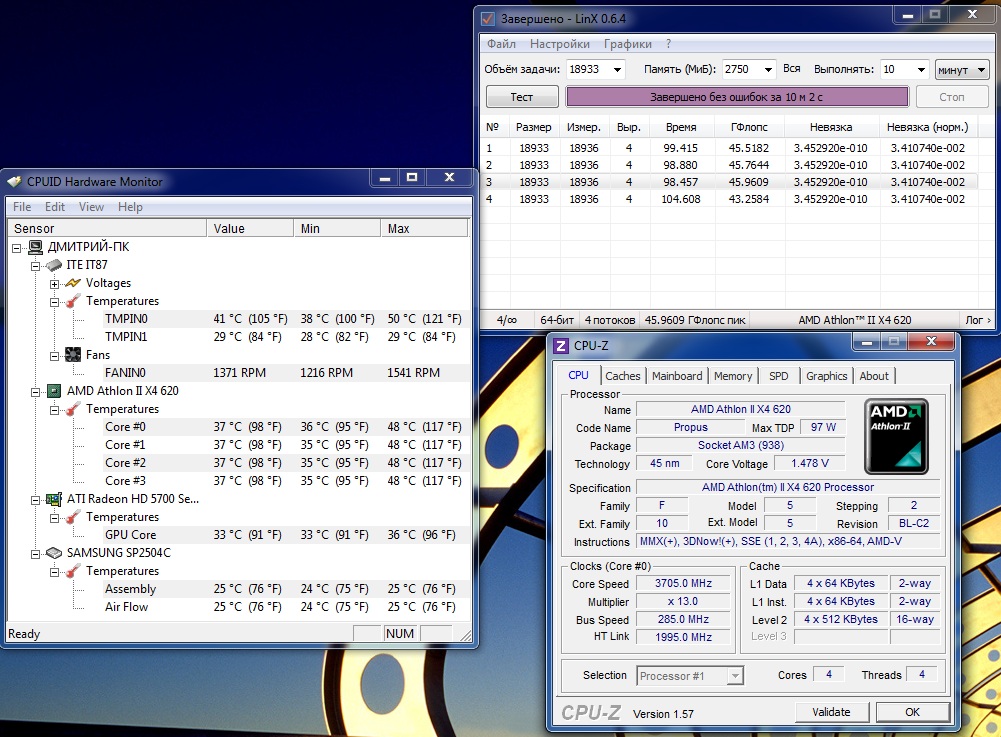This screenshot has width=1001, height=737.
Task: Open the Объём задачи size dropdown
Action: tap(617, 70)
